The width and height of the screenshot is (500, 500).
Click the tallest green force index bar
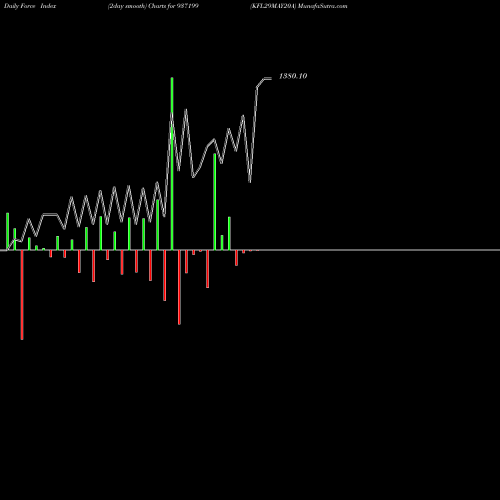coord(172,163)
